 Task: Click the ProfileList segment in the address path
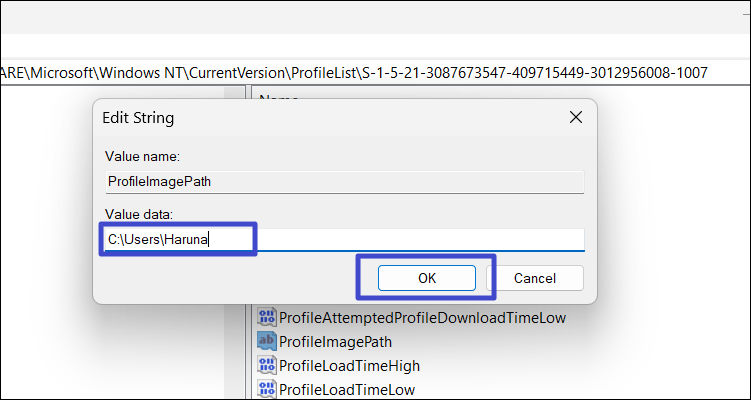pyautogui.click(x=322, y=74)
